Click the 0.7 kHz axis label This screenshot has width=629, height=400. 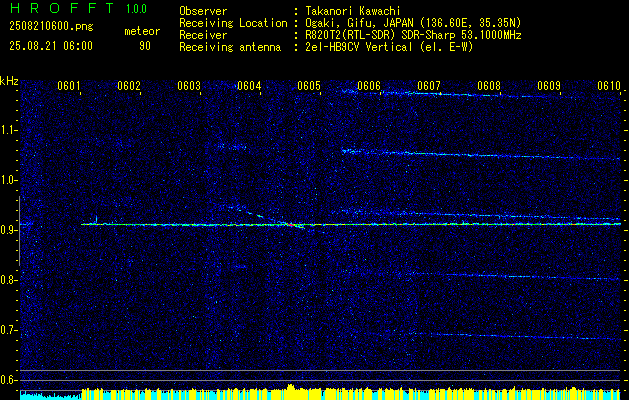point(8,330)
